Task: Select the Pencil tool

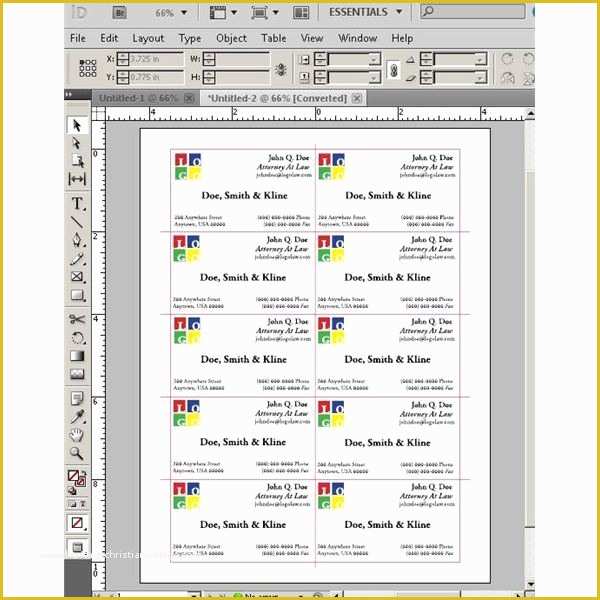Action: 77,259
